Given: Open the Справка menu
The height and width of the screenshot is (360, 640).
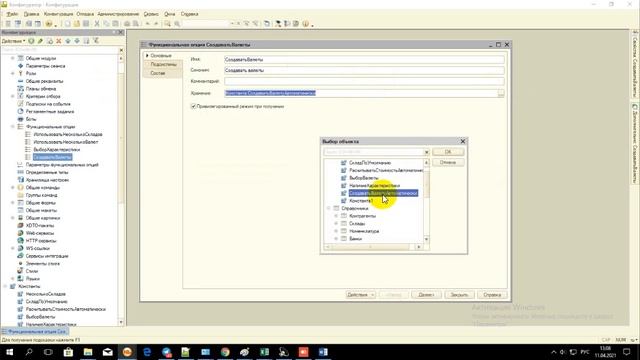Looking at the screenshot, I should click(x=189, y=14).
